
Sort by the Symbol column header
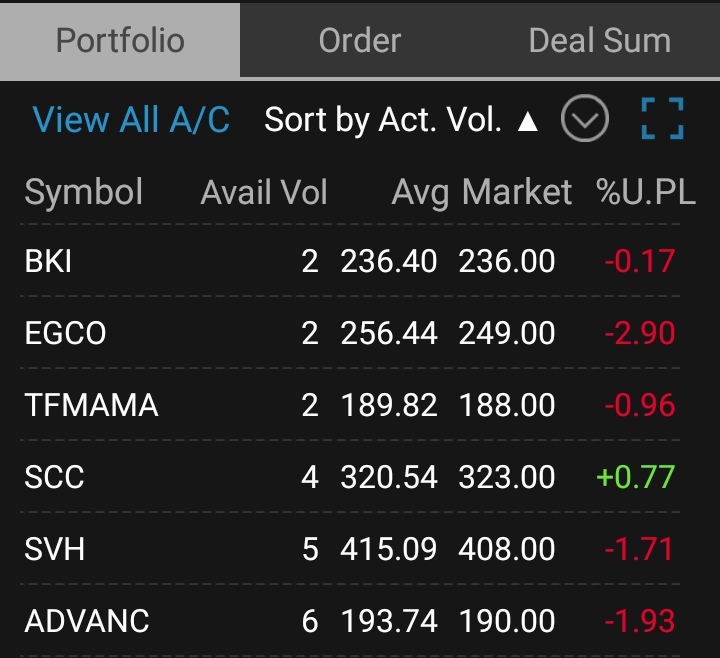84,191
